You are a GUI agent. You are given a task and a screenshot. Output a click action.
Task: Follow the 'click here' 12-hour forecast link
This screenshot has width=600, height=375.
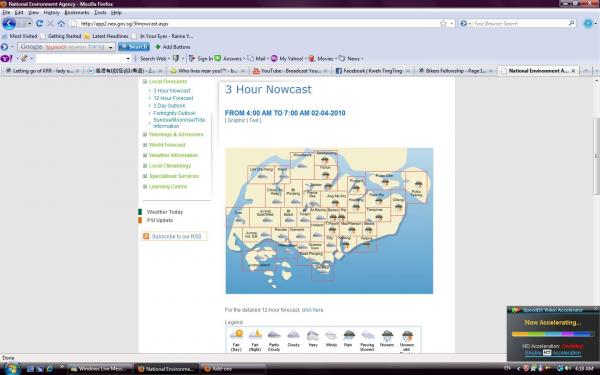[312, 310]
